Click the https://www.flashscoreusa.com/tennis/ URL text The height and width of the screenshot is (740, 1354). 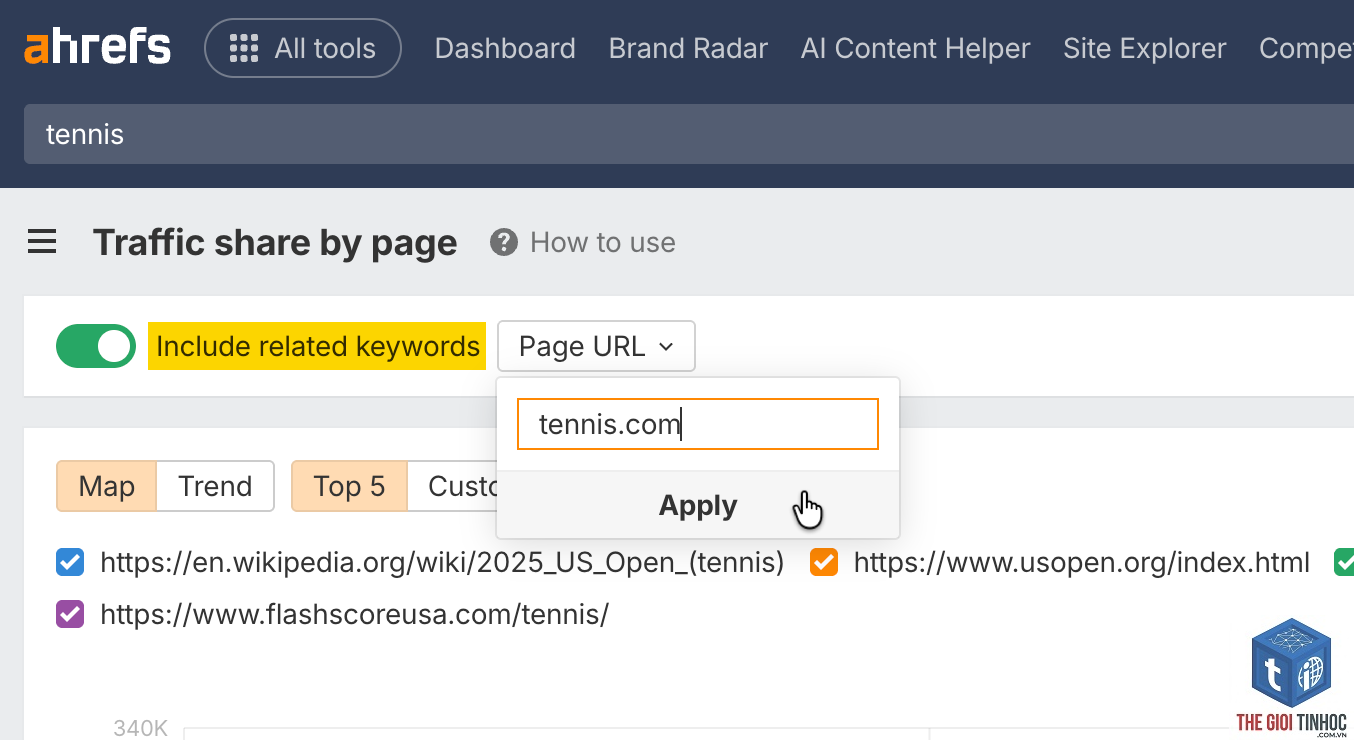(x=355, y=614)
